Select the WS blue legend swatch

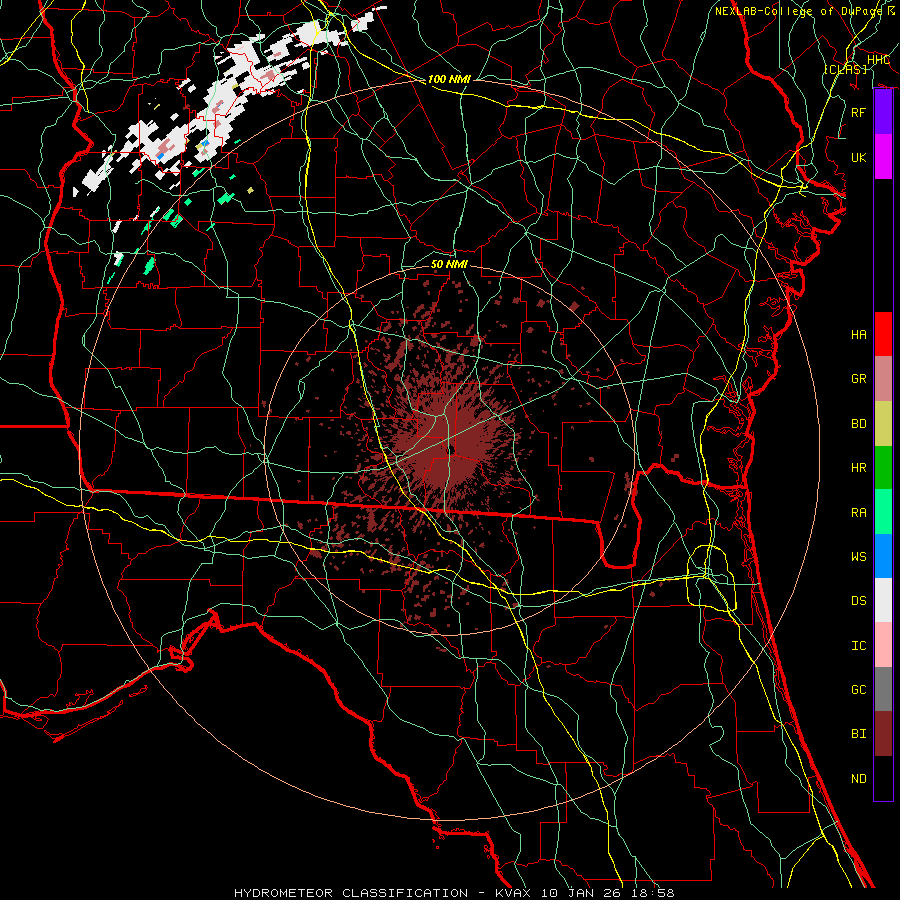pyautogui.click(x=883, y=556)
